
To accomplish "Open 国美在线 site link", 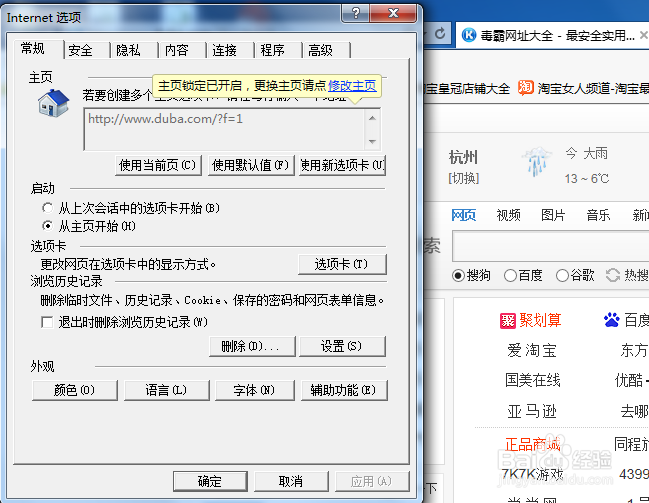I will pyautogui.click(x=532, y=380).
